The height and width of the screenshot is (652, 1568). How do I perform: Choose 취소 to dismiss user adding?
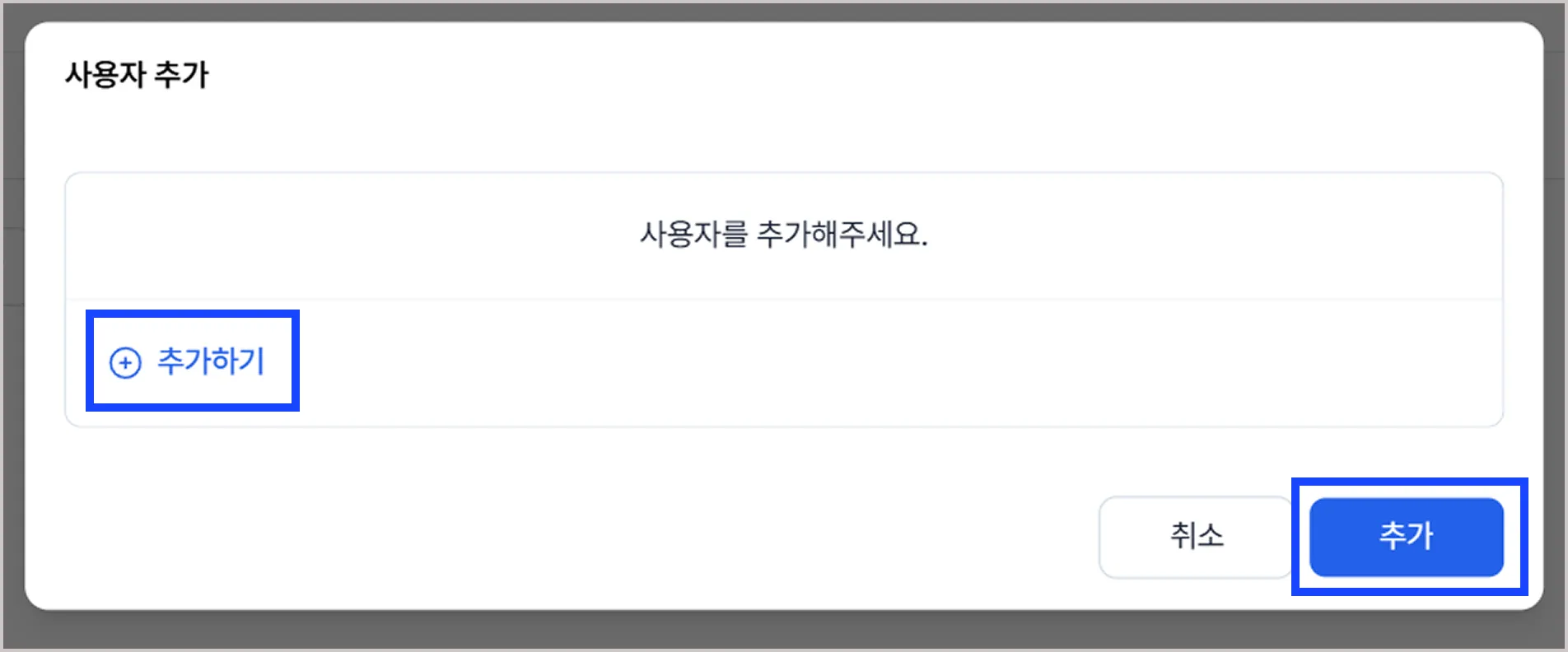click(1196, 537)
